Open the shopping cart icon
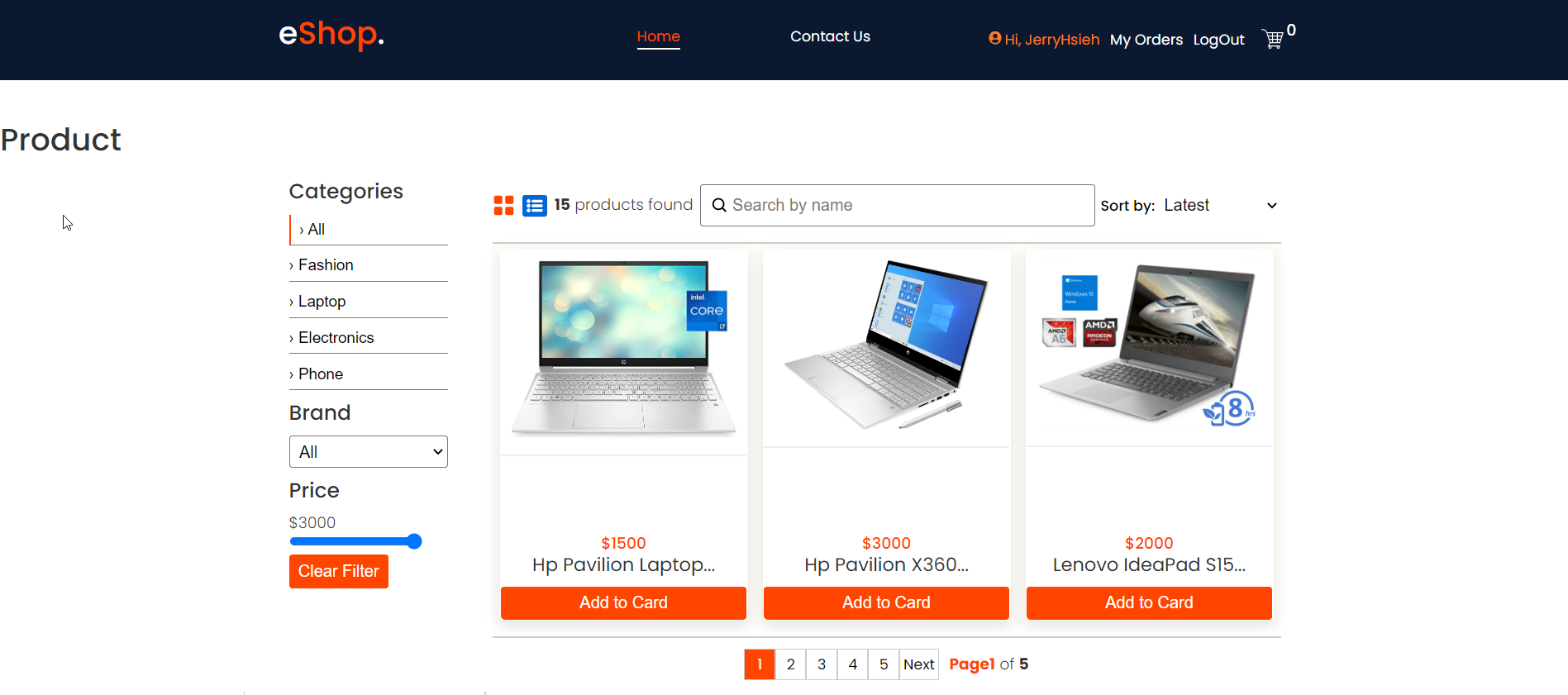This screenshot has width=1568, height=695. (x=1272, y=39)
